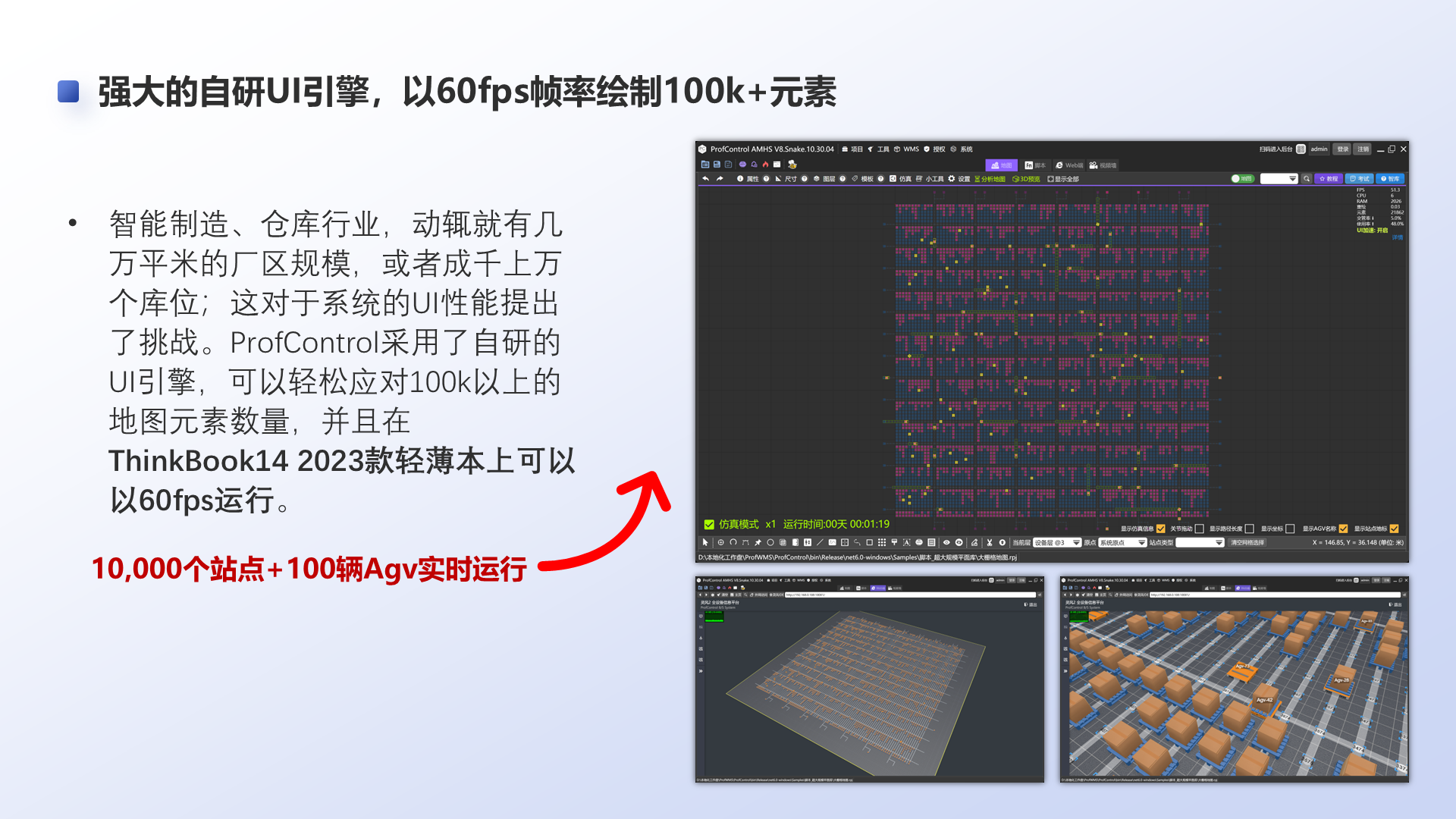This screenshot has height=819, width=1456.
Task: Switch to the 脚本 script tab
Action: coord(1035,165)
